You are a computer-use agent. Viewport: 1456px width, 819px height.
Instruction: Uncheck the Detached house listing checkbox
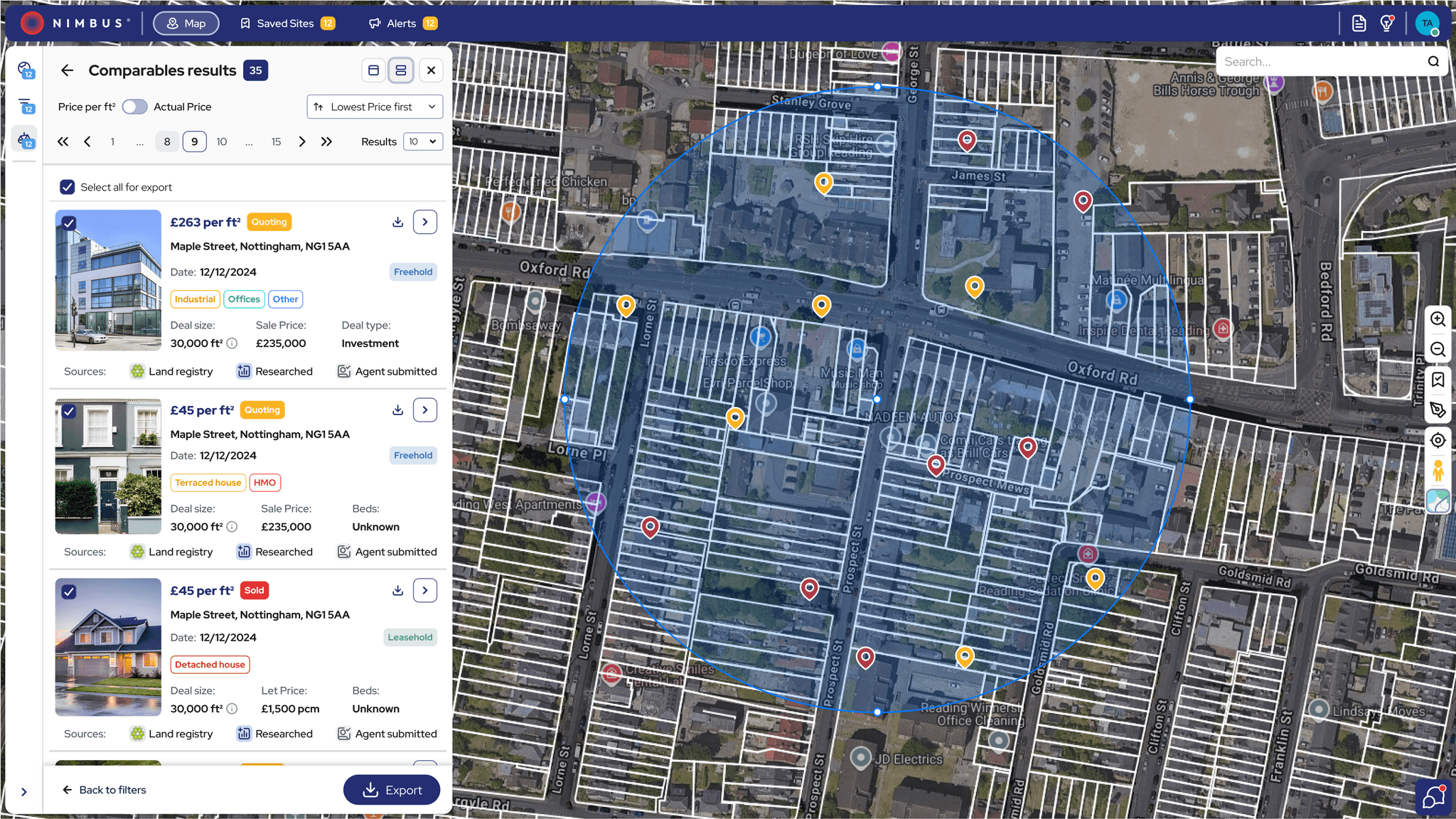pyautogui.click(x=69, y=591)
